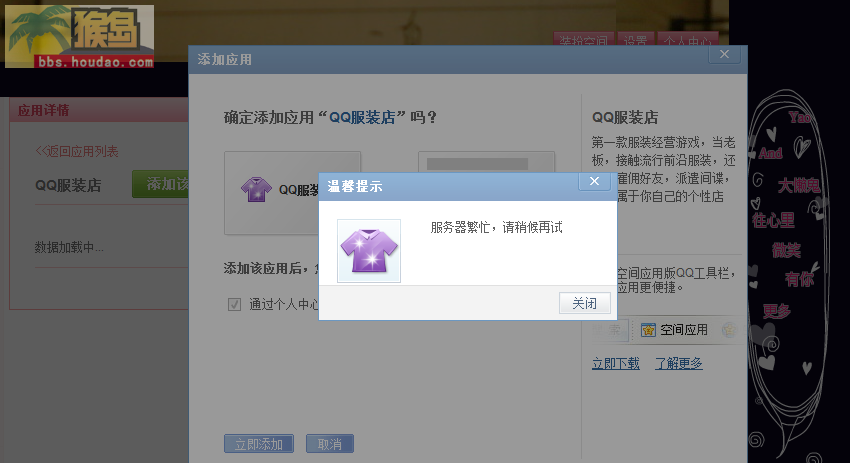The height and width of the screenshot is (463, 850).
Task: Click the 空间应用 star icon in the toolbar preview
Action: pos(648,330)
